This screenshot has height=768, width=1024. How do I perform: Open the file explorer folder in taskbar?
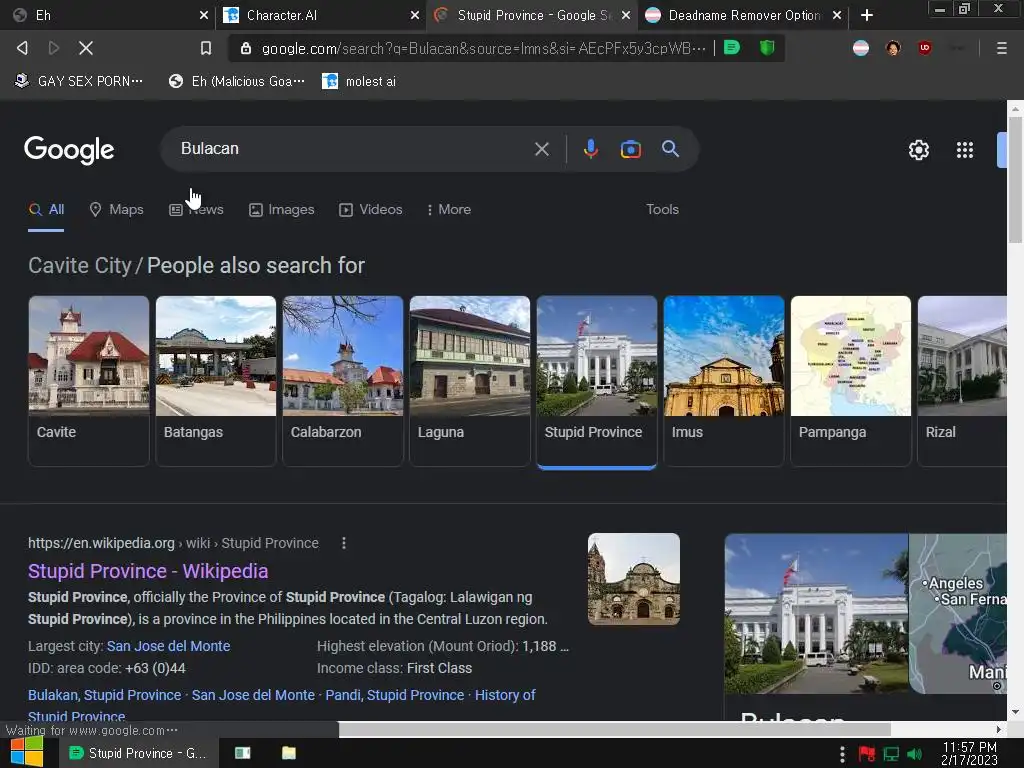tap(288, 753)
